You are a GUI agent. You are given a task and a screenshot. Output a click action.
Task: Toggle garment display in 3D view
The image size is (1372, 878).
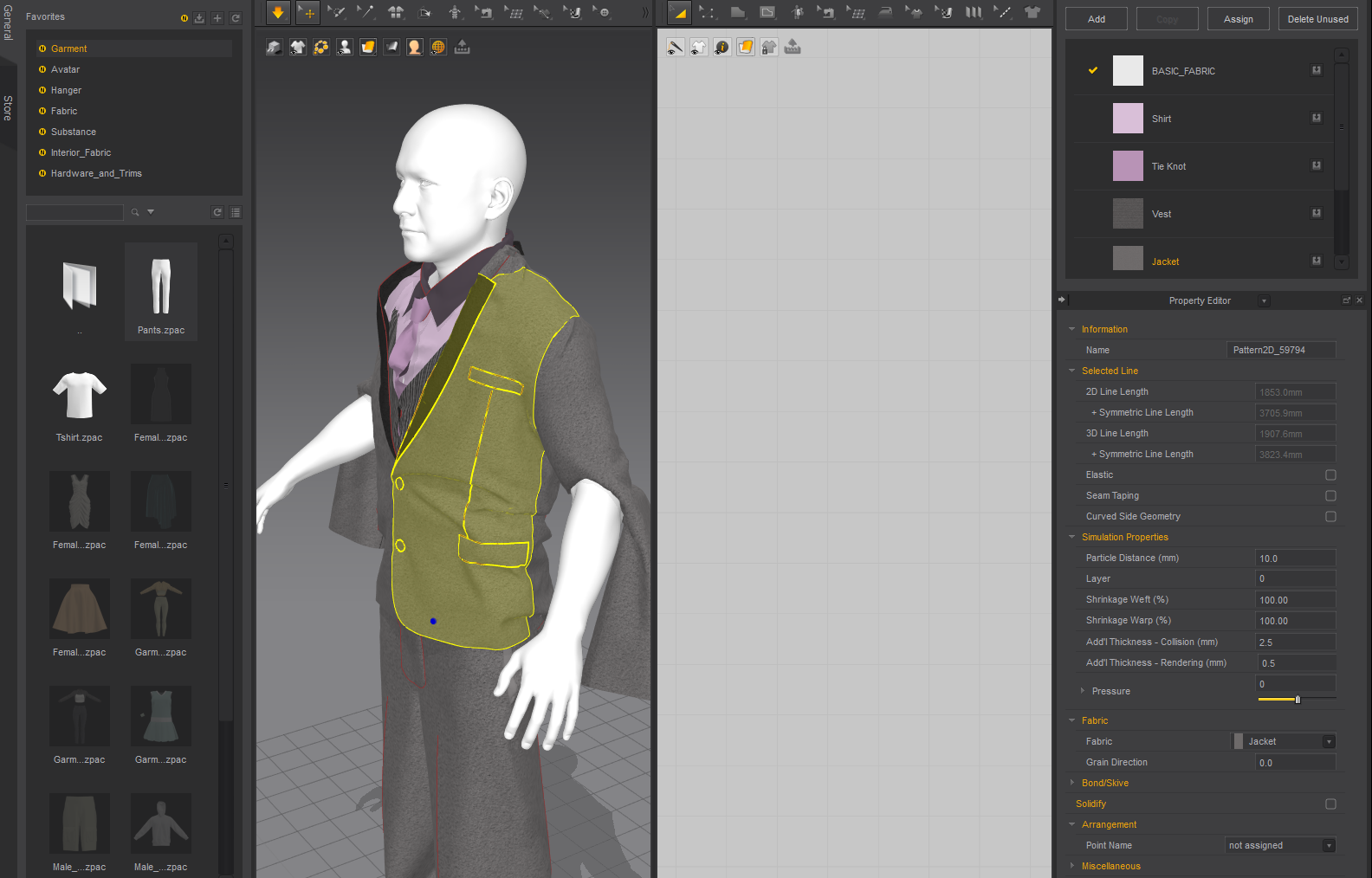298,48
